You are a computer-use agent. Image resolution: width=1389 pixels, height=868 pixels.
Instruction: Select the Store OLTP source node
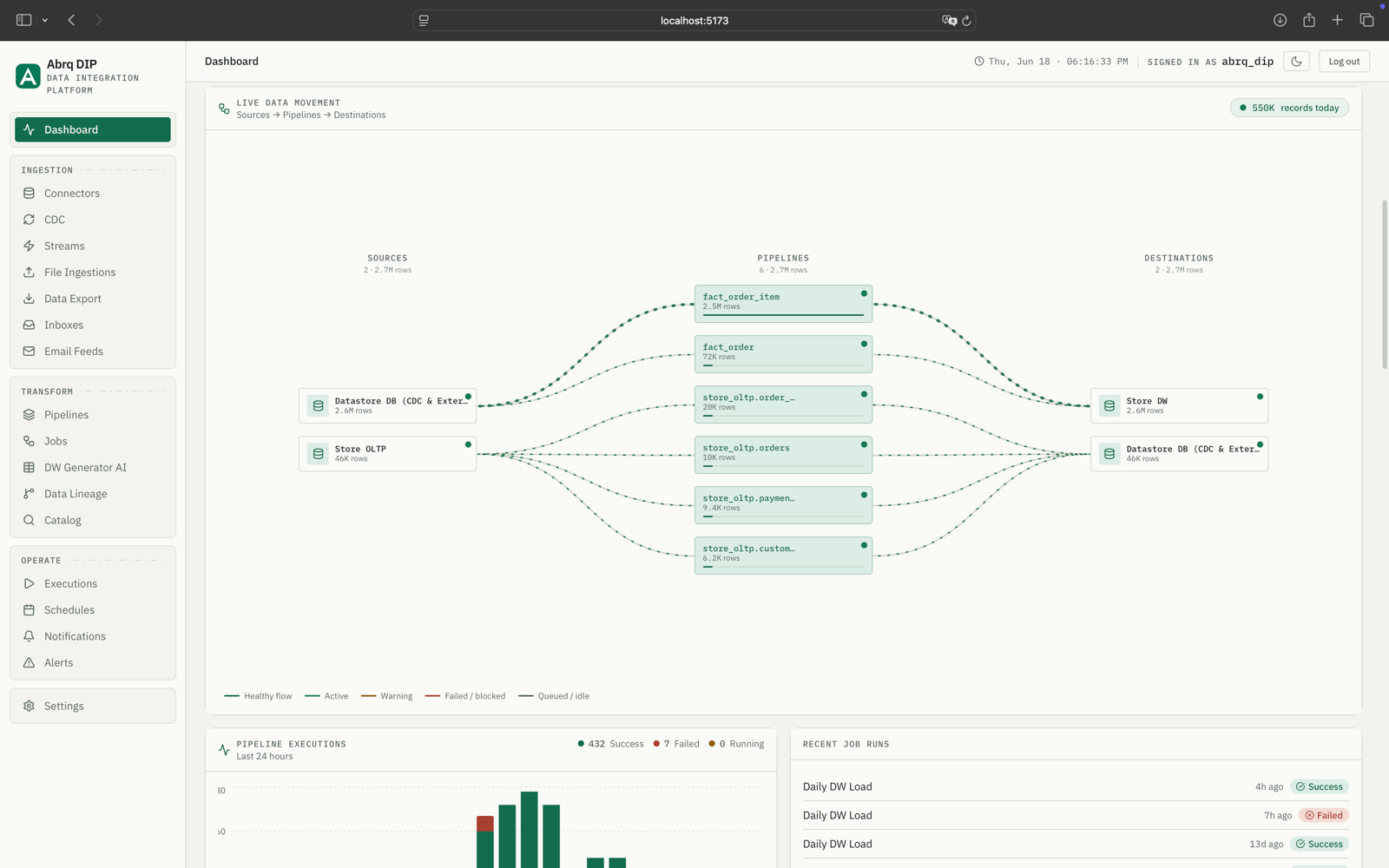click(387, 453)
